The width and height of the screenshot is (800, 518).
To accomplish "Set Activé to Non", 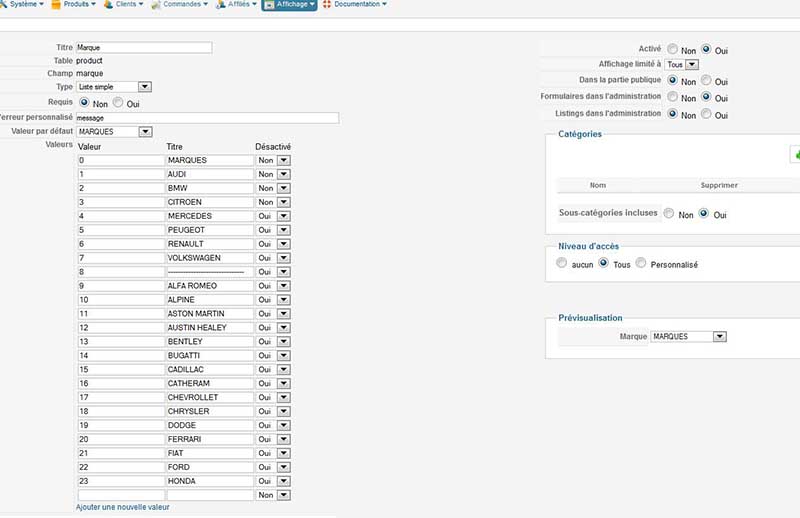I will [672, 49].
